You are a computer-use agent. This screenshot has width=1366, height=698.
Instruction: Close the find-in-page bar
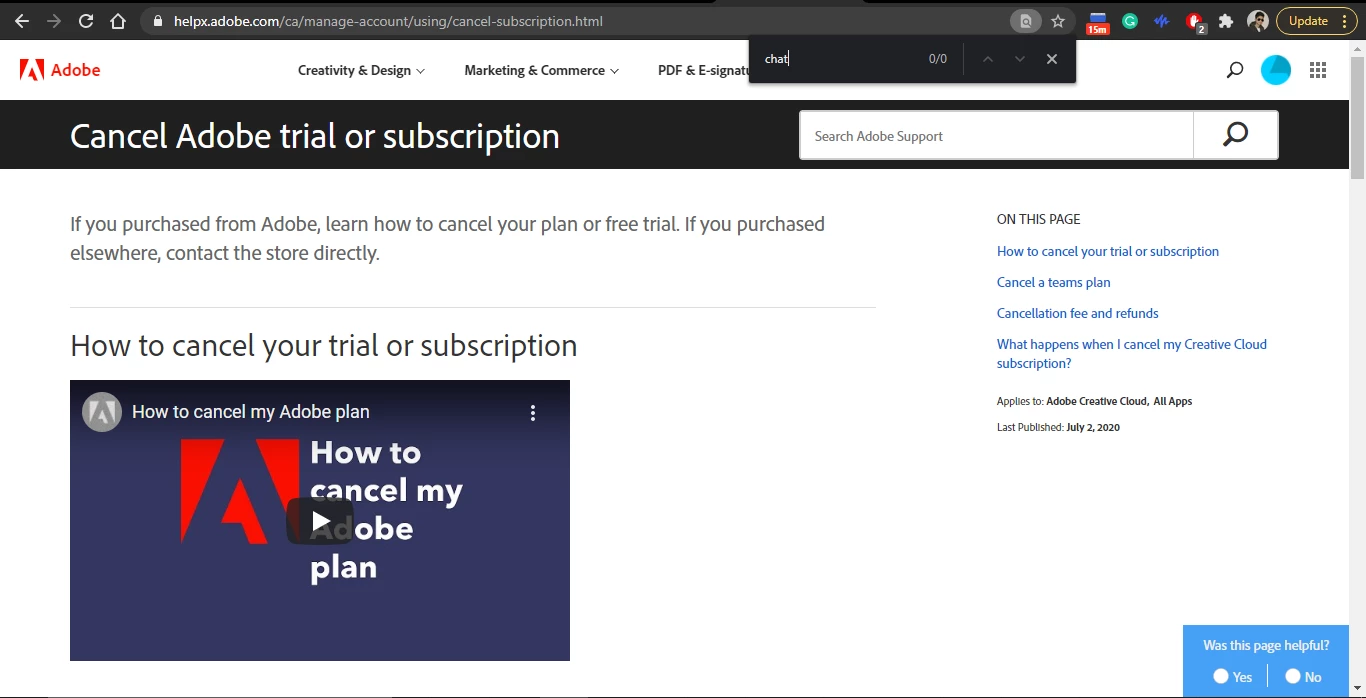pos(1052,59)
